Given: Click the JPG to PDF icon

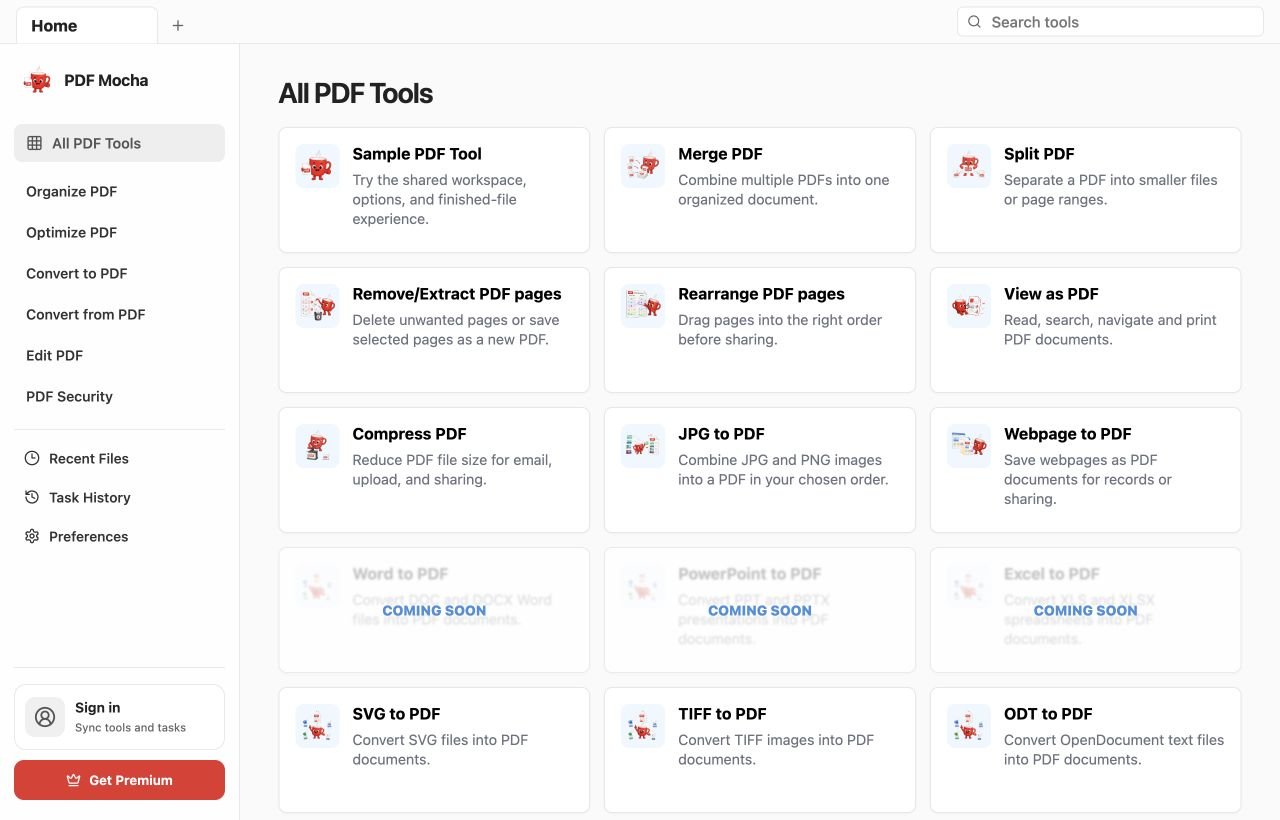Looking at the screenshot, I should [643, 446].
